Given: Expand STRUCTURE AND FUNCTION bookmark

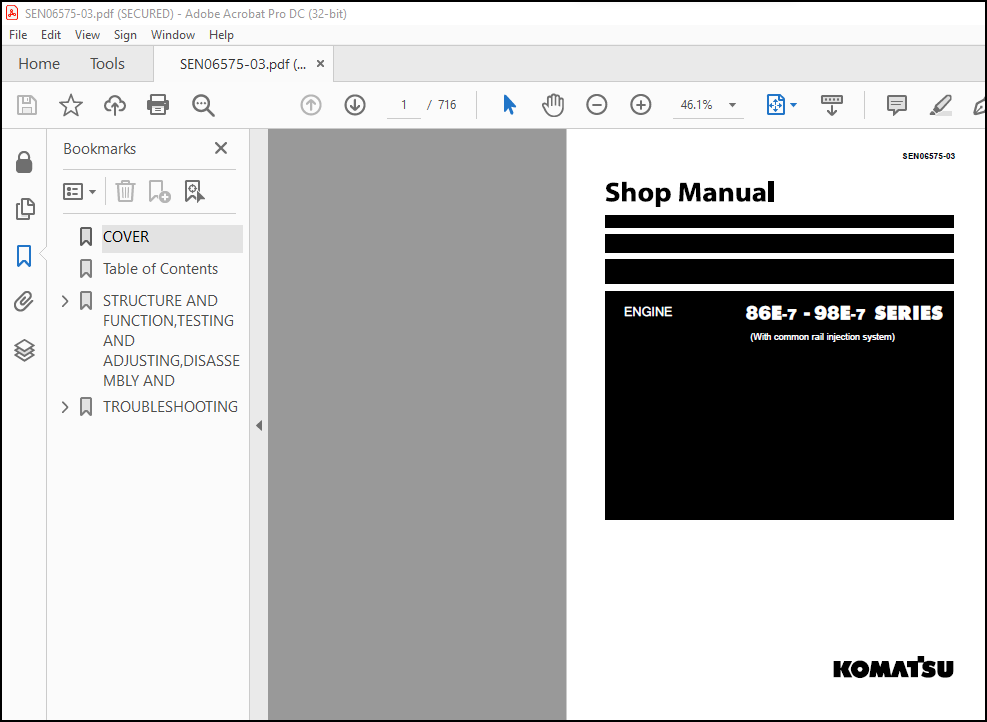Looking at the screenshot, I should click(65, 301).
